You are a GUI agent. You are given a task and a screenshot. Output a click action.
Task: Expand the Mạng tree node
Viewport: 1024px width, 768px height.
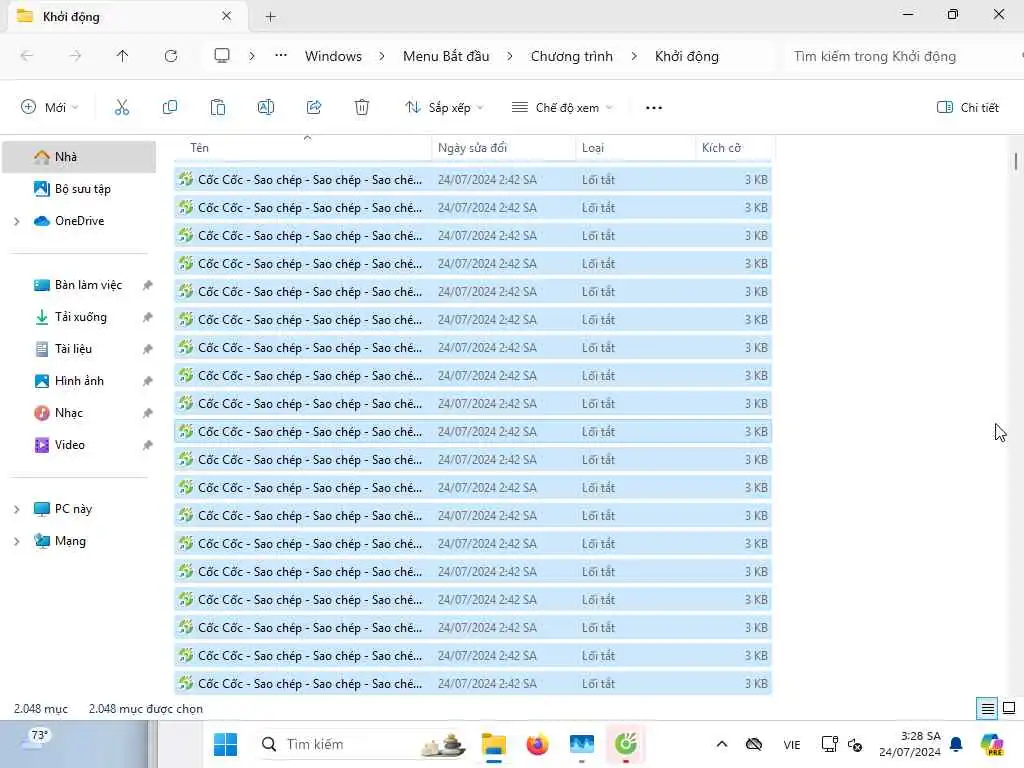pos(16,541)
